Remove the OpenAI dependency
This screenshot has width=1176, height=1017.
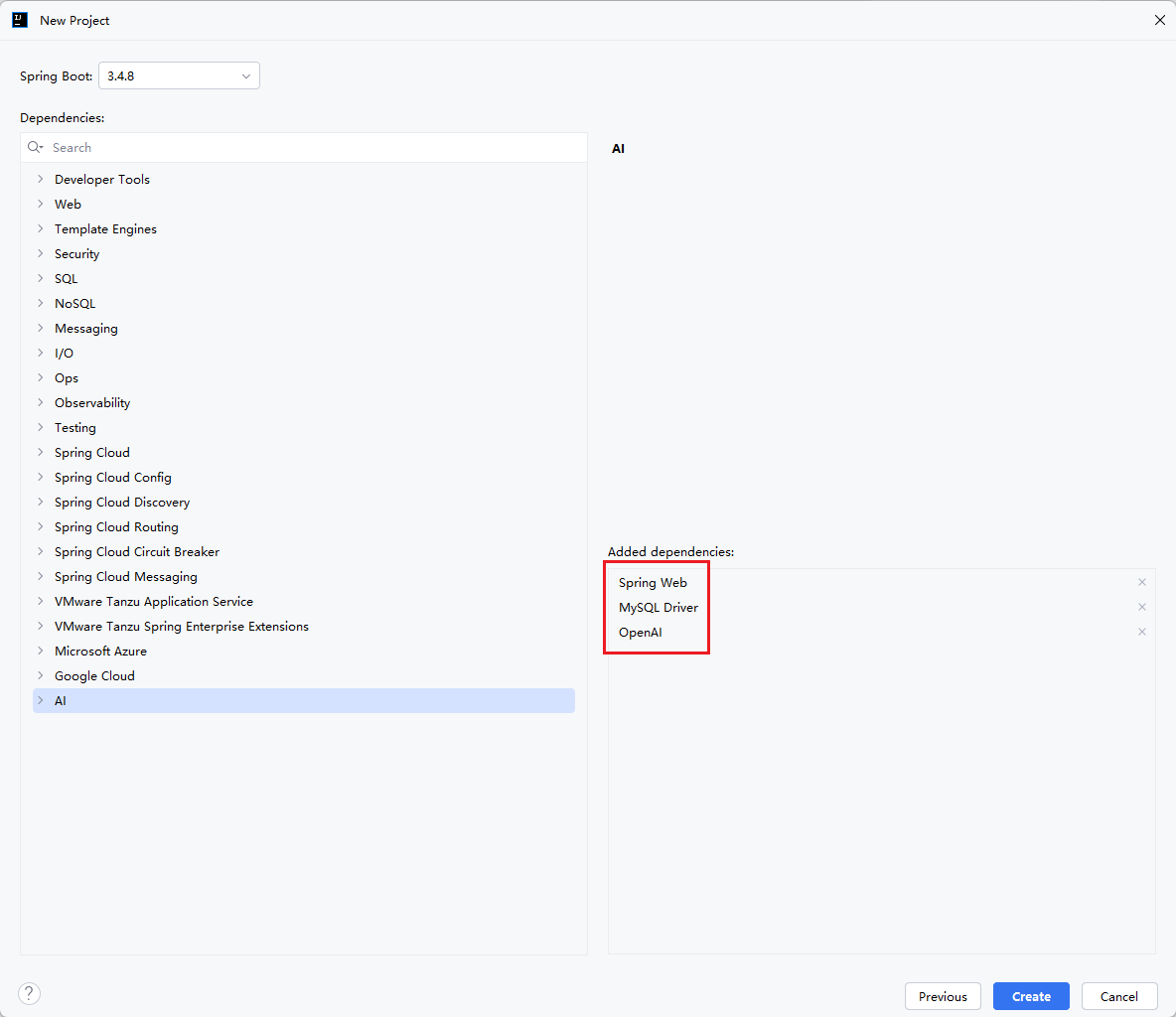point(1141,632)
